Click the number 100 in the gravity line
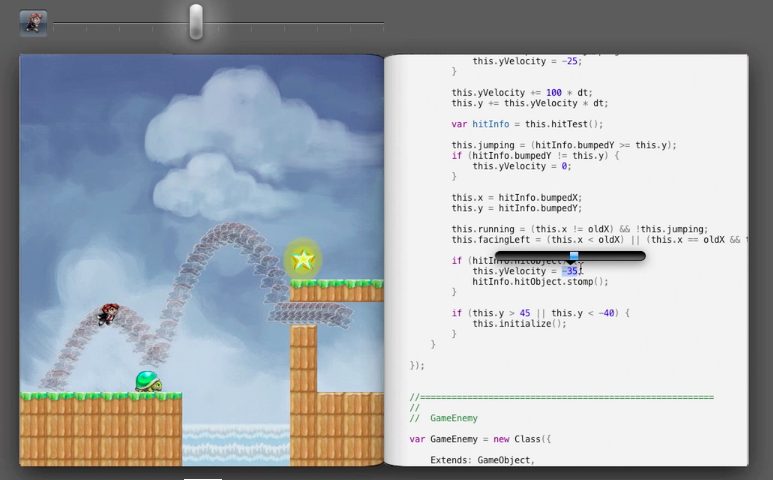Image resolution: width=773 pixels, height=480 pixels. coord(554,93)
